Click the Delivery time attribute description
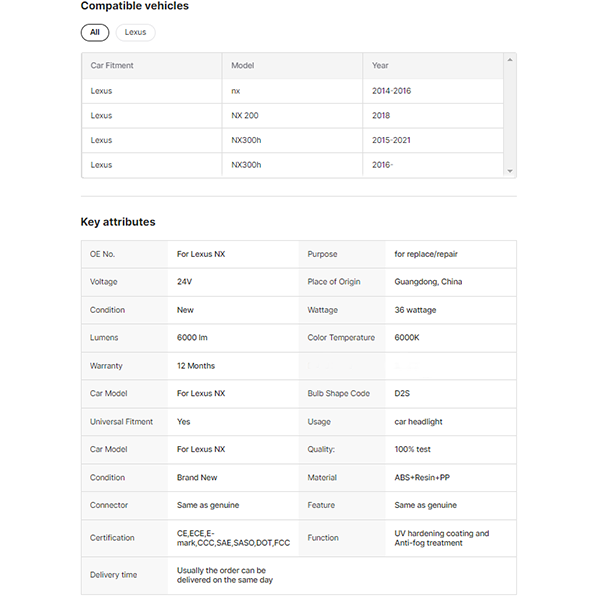600x600 pixels. coord(225,575)
